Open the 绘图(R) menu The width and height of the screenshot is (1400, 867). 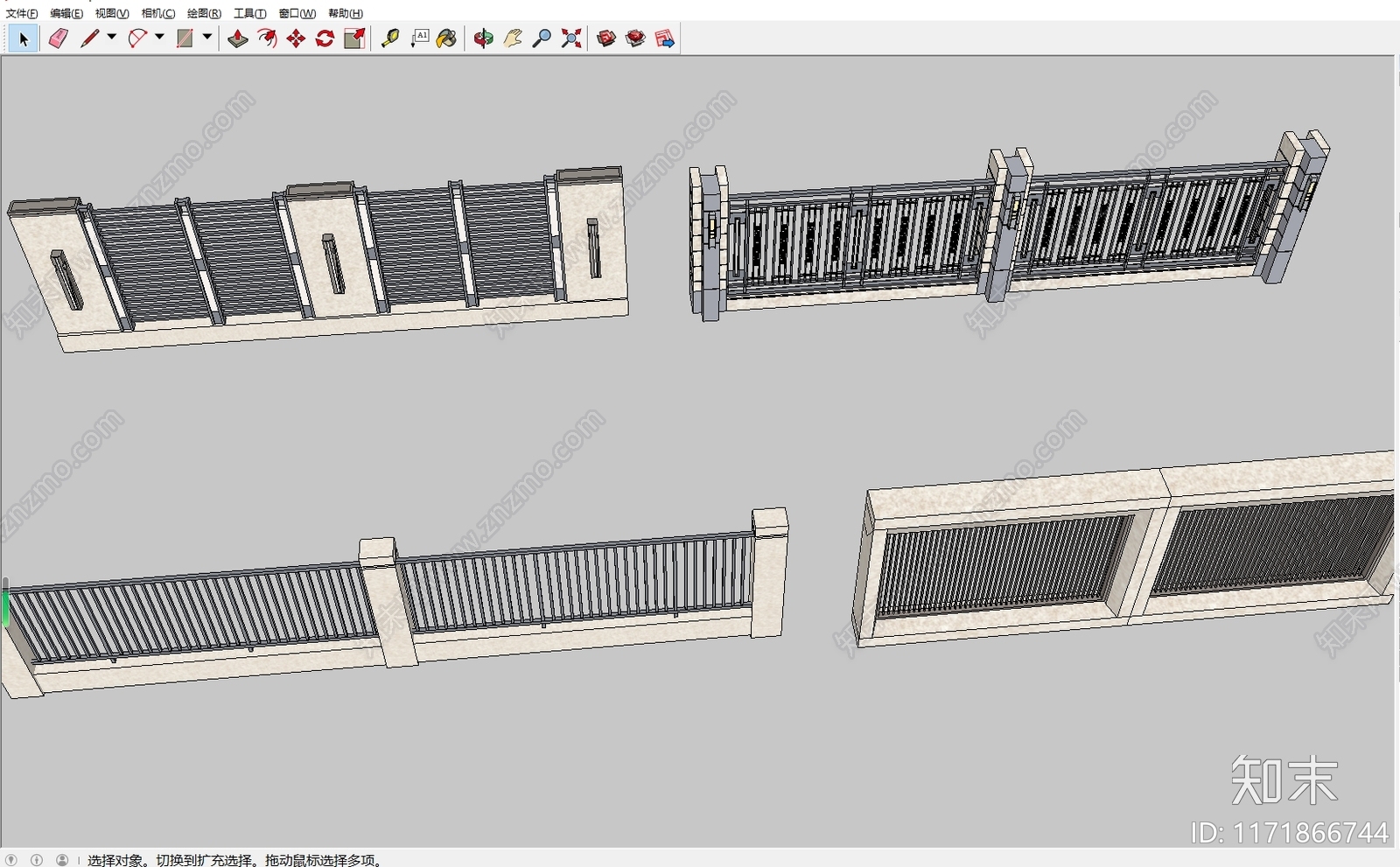[204, 13]
